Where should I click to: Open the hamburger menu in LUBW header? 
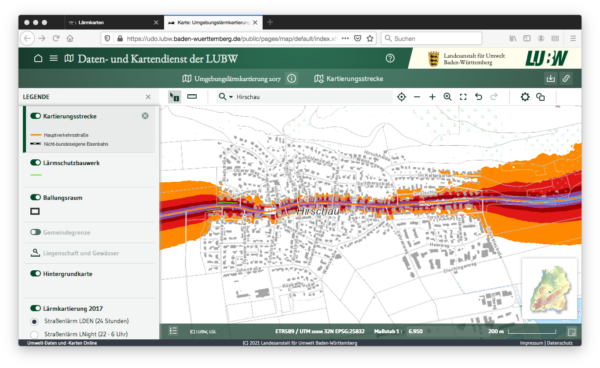(54, 58)
